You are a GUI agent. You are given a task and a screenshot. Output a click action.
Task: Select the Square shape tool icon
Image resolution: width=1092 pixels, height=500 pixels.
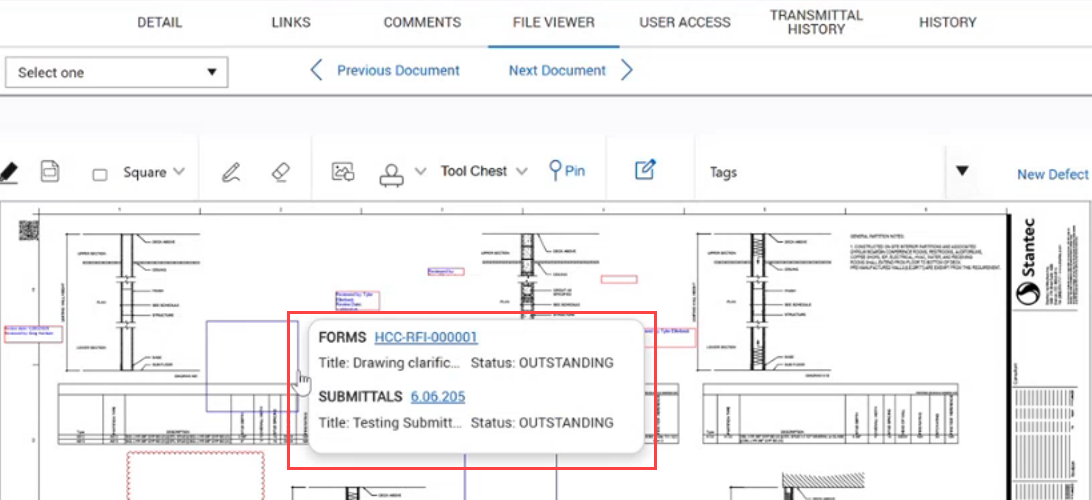(100, 174)
